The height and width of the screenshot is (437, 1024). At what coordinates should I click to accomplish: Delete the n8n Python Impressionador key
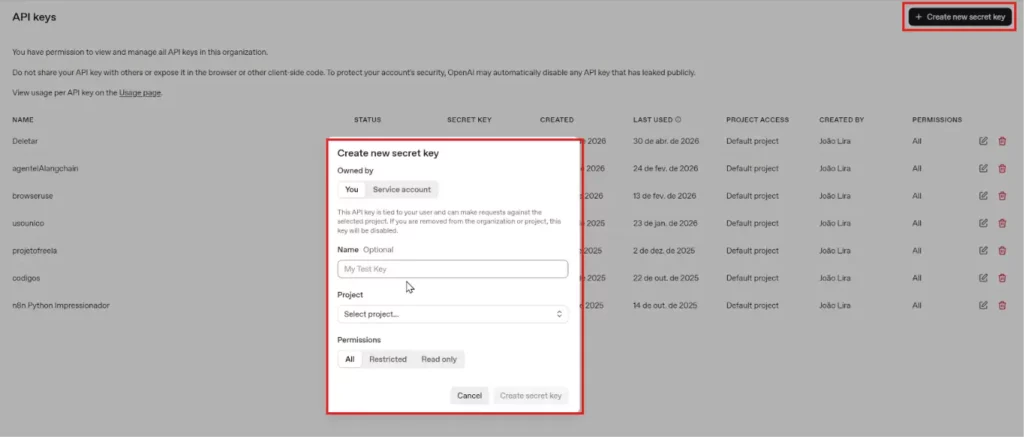coord(1002,305)
